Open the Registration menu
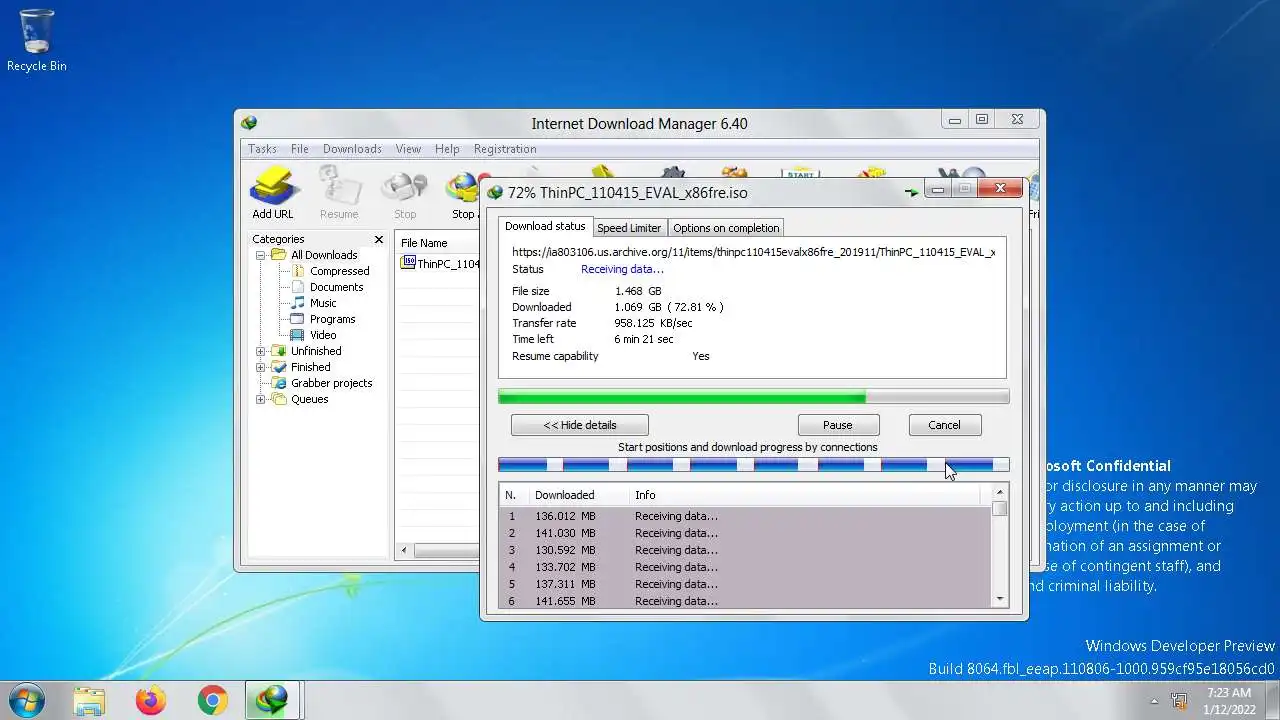Image resolution: width=1280 pixels, height=720 pixels. coord(505,149)
